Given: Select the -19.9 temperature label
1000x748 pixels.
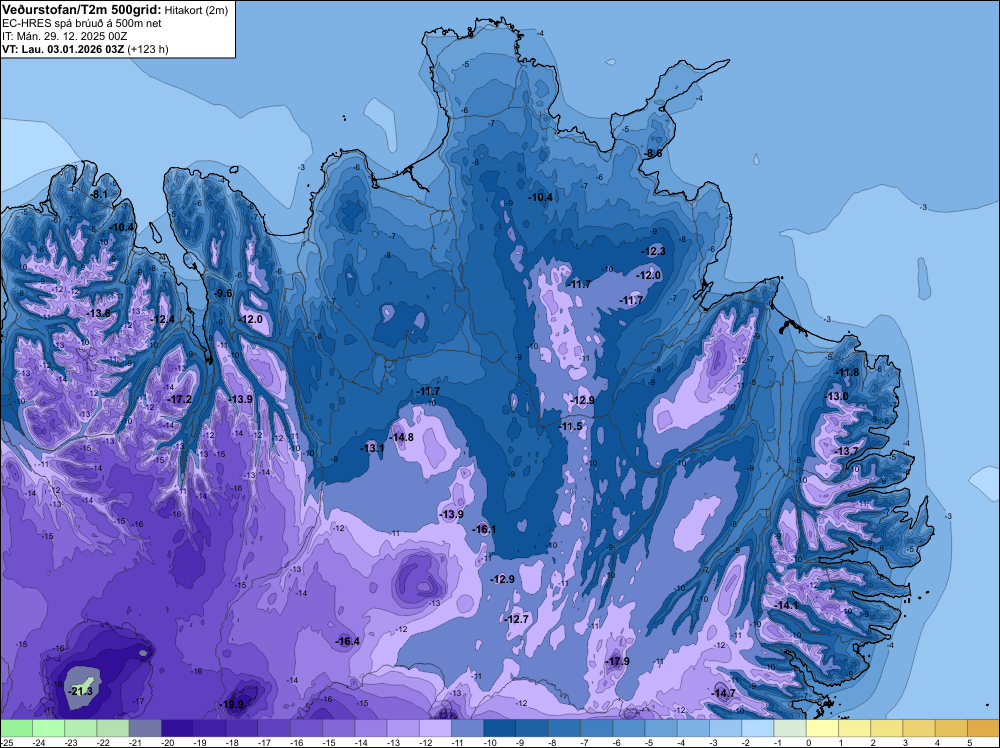Looking at the screenshot, I should point(232,705).
